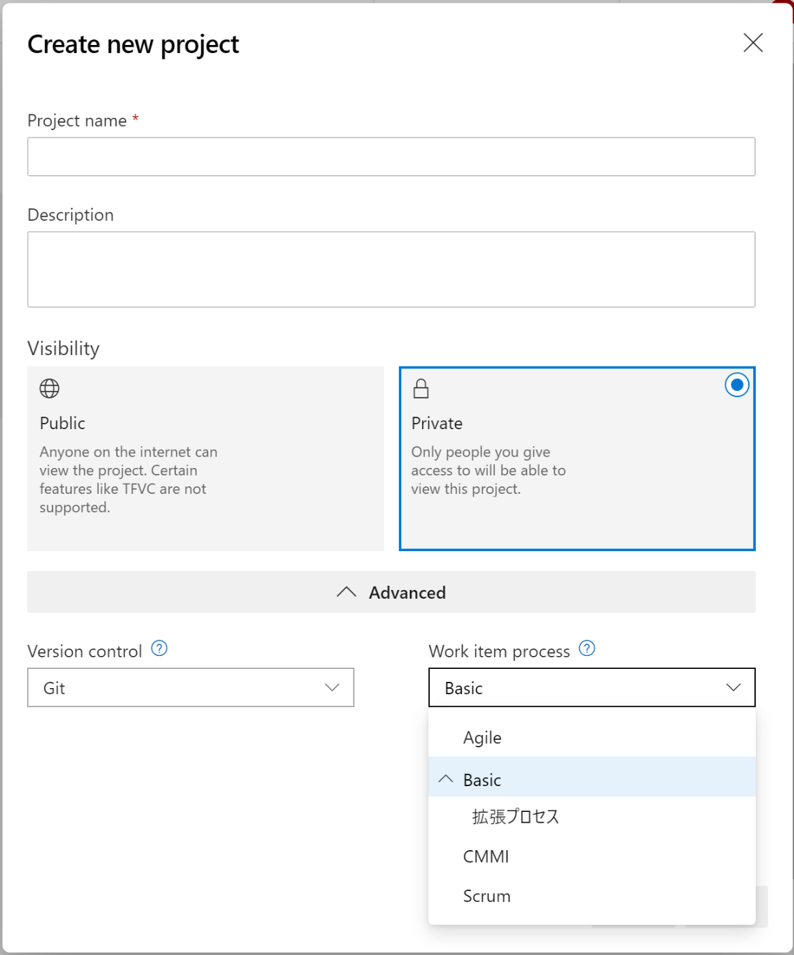Screen dimensions: 794x955
Task: Close the Create new project dialog
Action: [752, 43]
